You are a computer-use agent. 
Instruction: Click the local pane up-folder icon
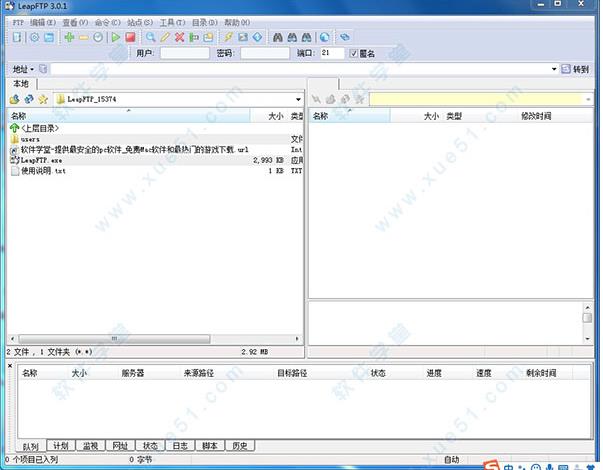point(15,99)
